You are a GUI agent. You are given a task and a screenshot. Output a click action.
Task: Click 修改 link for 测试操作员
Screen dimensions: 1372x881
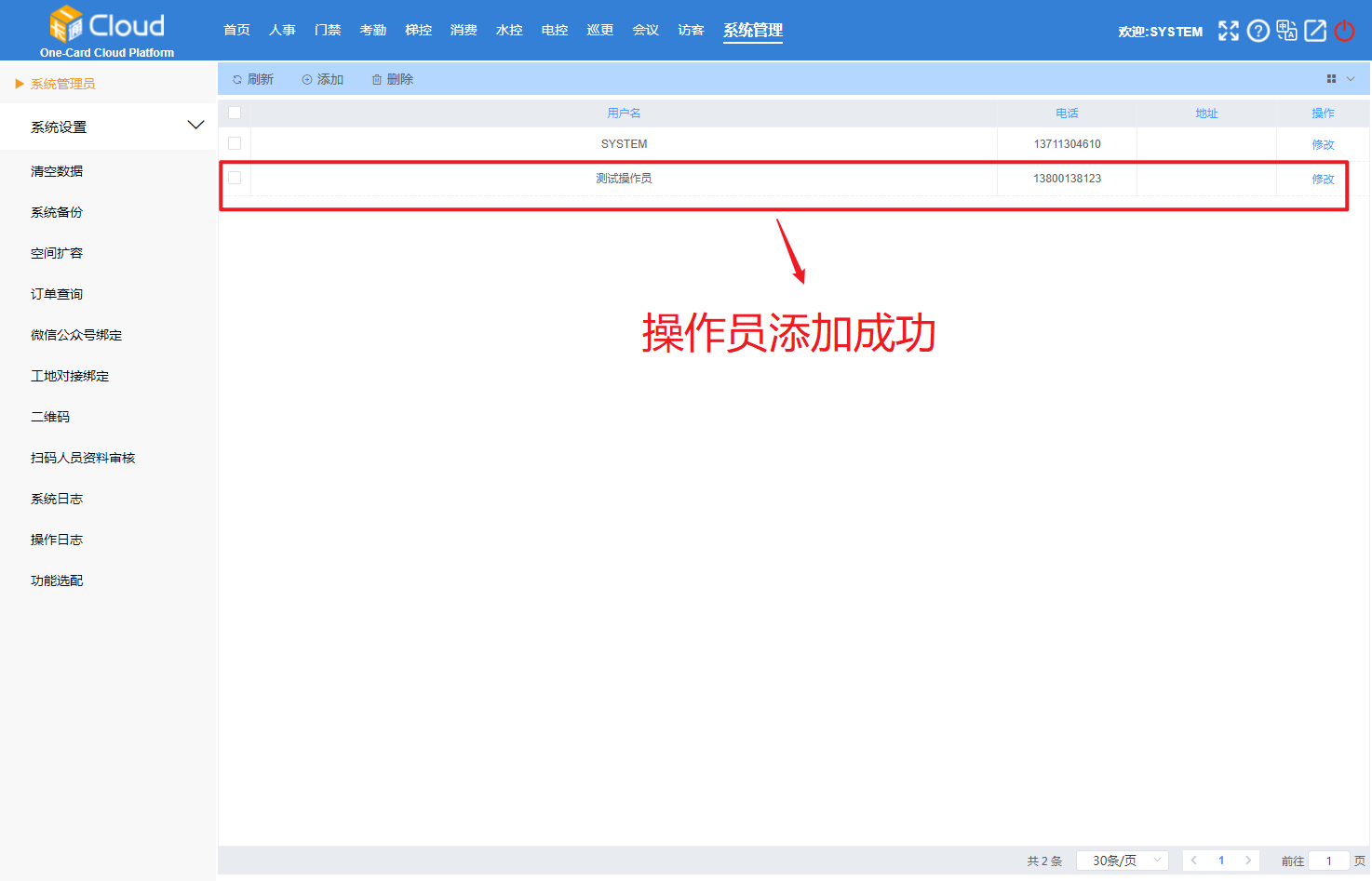[1323, 179]
